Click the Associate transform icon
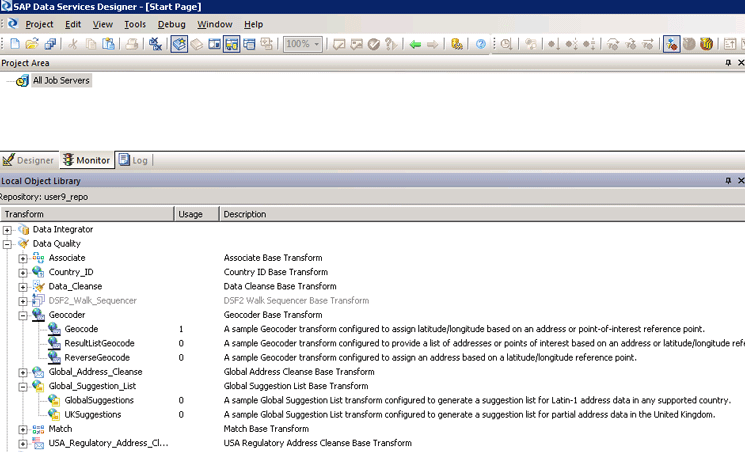This screenshot has height=452, width=745. (38, 258)
